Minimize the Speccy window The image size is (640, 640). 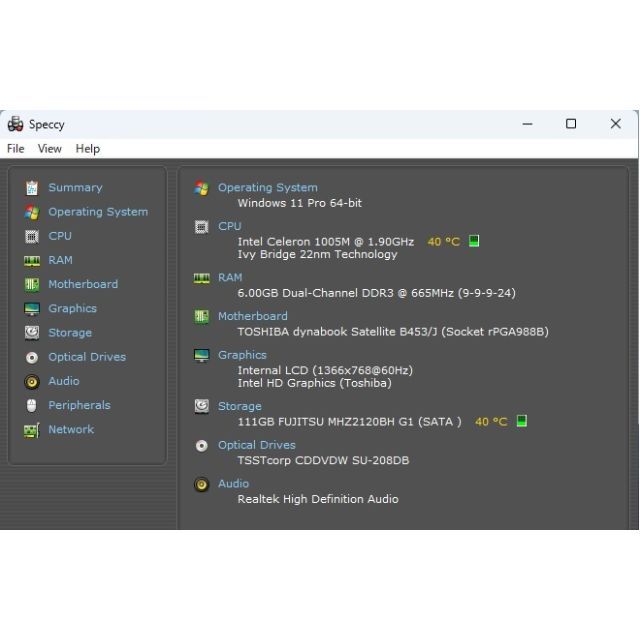tap(527, 124)
